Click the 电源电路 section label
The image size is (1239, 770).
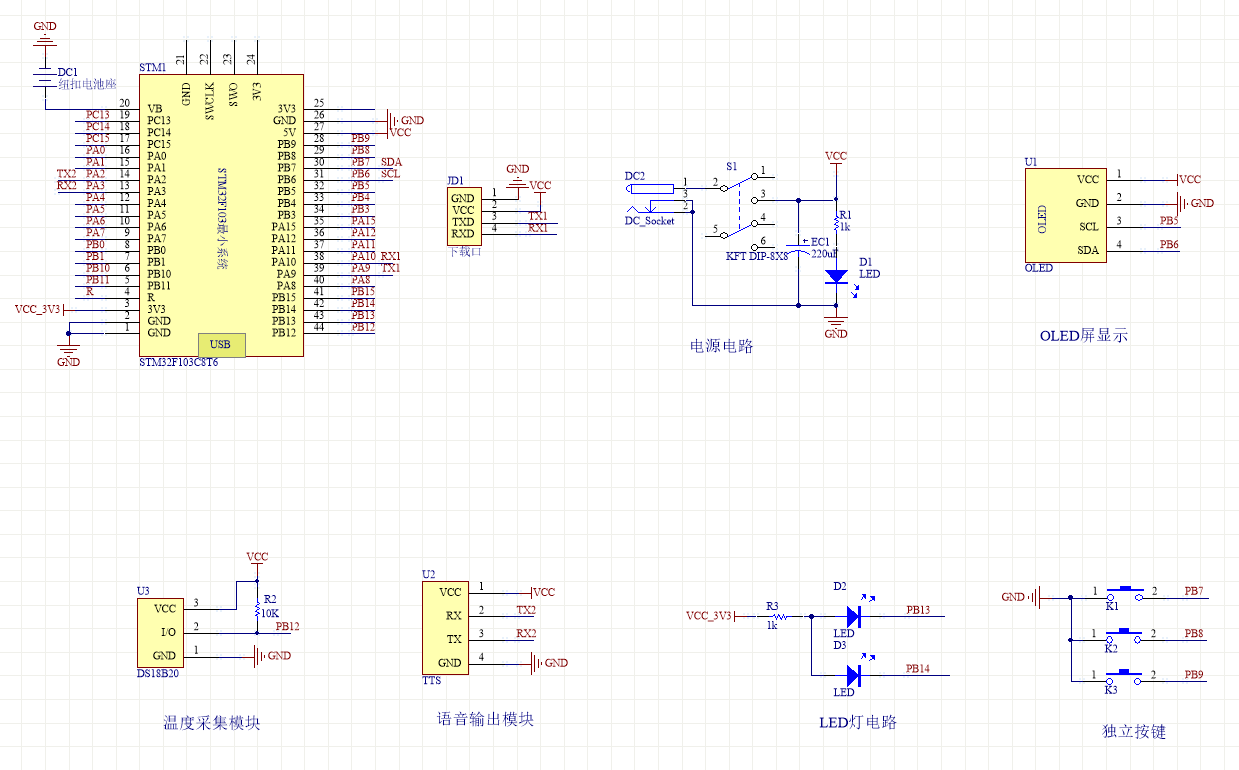click(x=721, y=346)
